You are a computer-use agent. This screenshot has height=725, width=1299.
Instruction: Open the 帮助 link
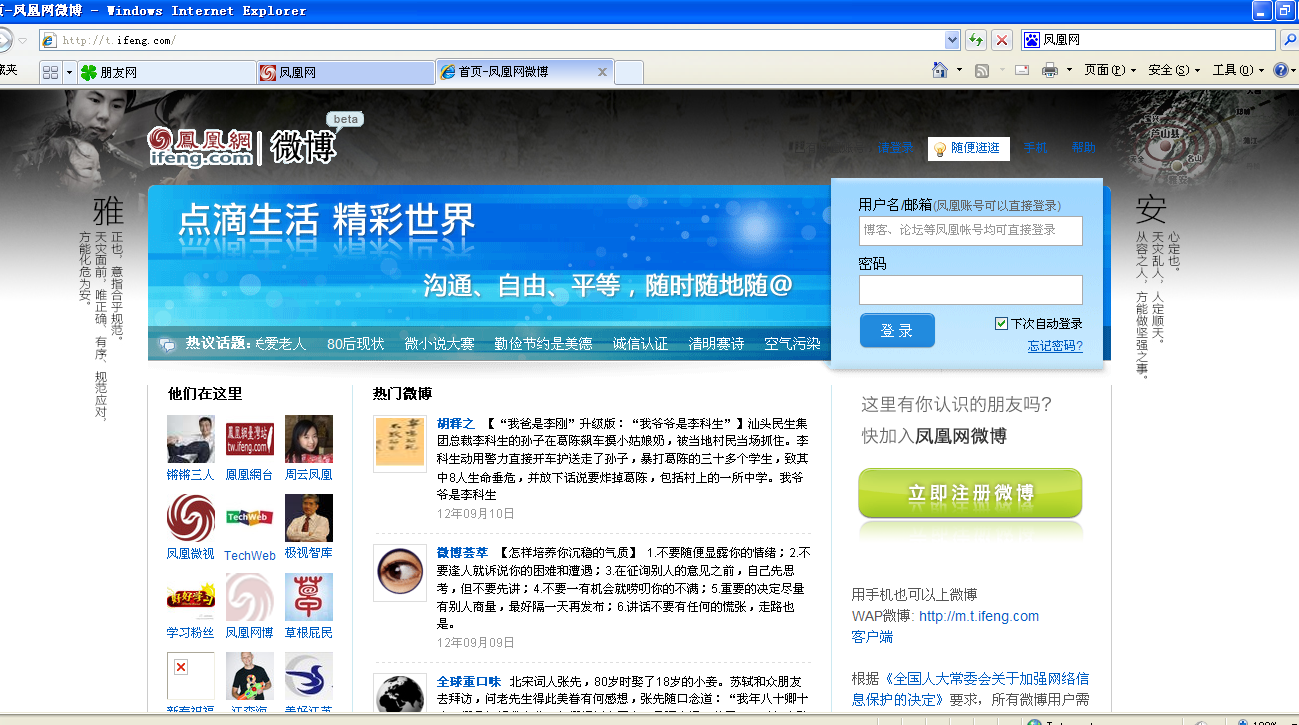point(1083,147)
